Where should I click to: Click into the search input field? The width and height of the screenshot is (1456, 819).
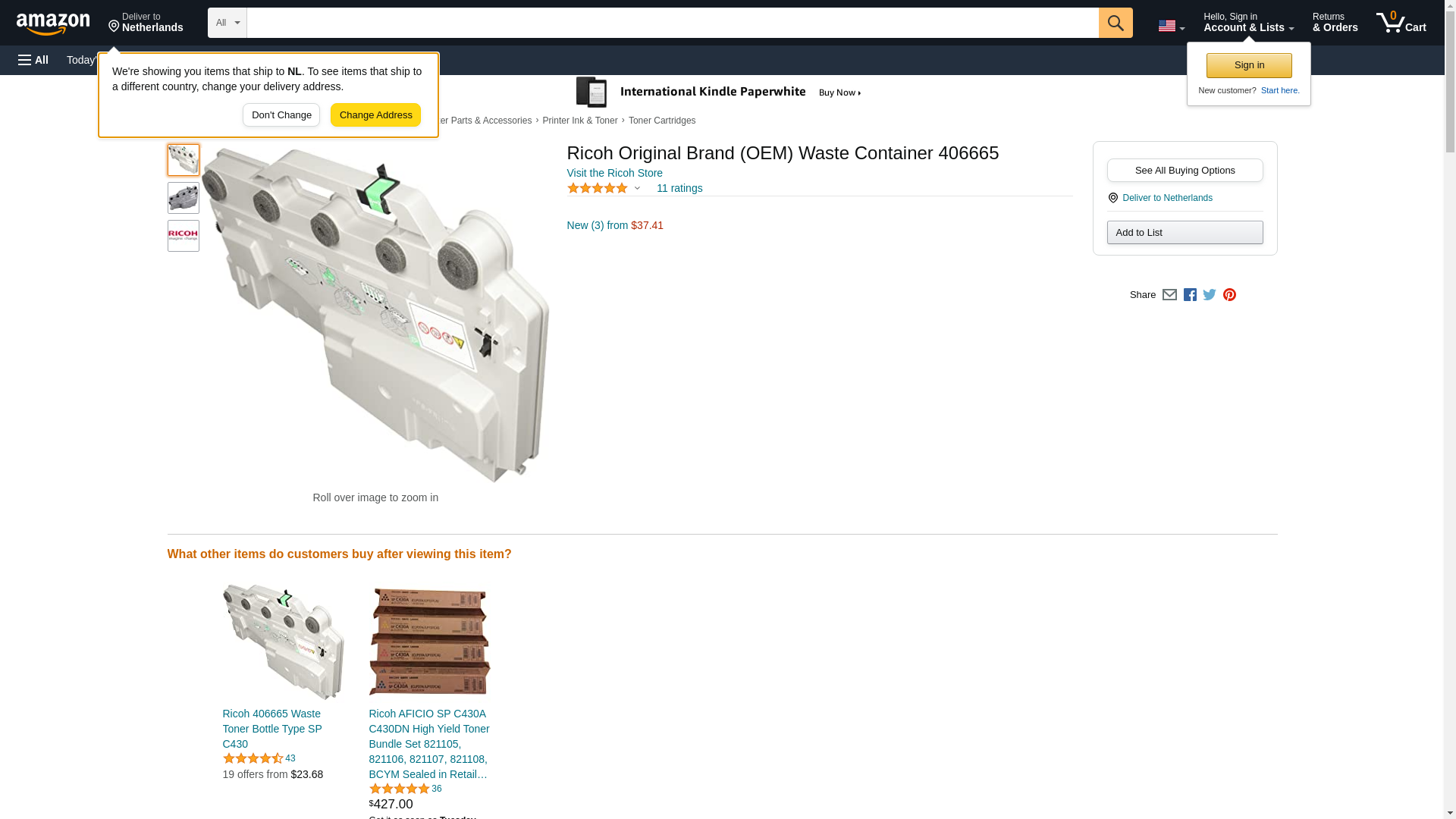click(x=673, y=23)
